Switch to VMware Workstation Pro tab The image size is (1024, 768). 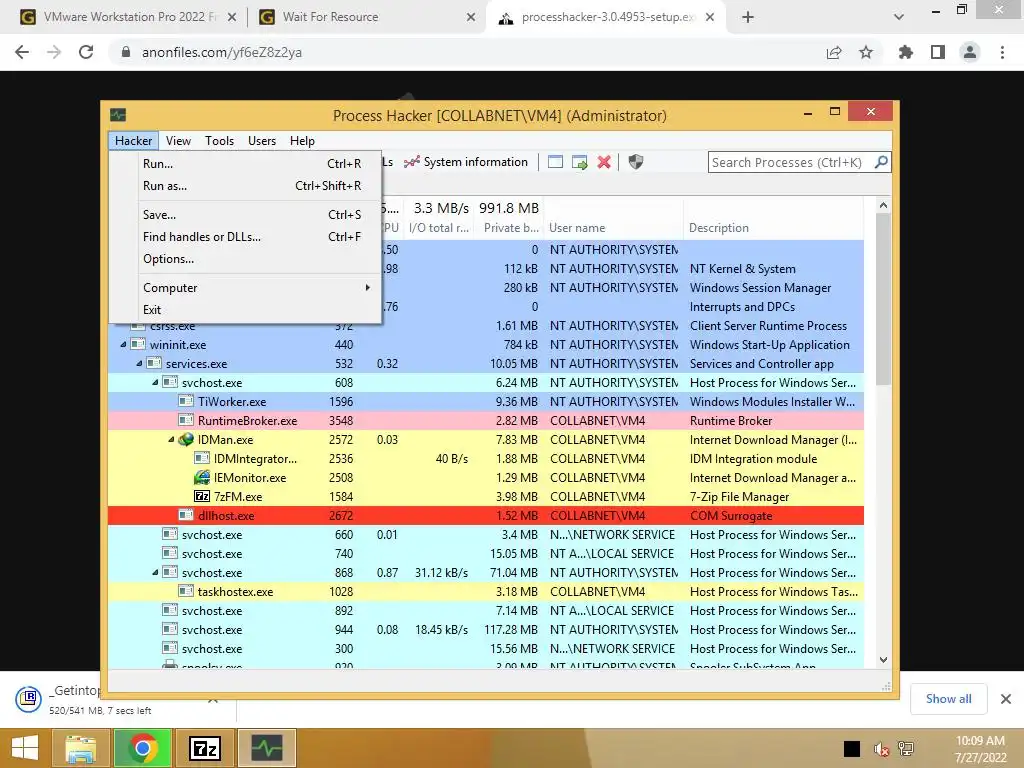coord(129,17)
